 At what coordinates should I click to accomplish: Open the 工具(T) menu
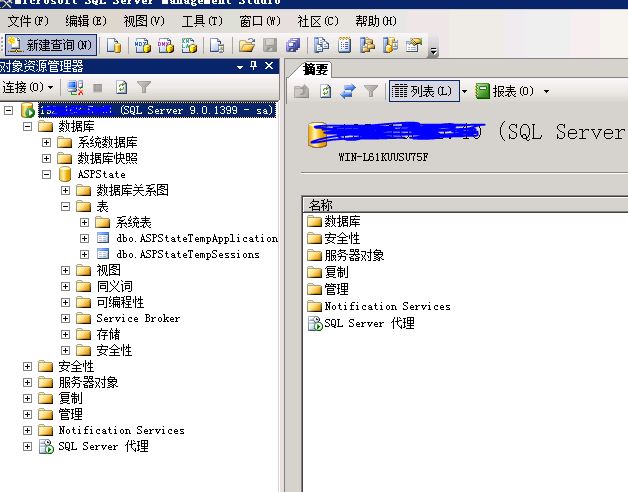point(202,21)
